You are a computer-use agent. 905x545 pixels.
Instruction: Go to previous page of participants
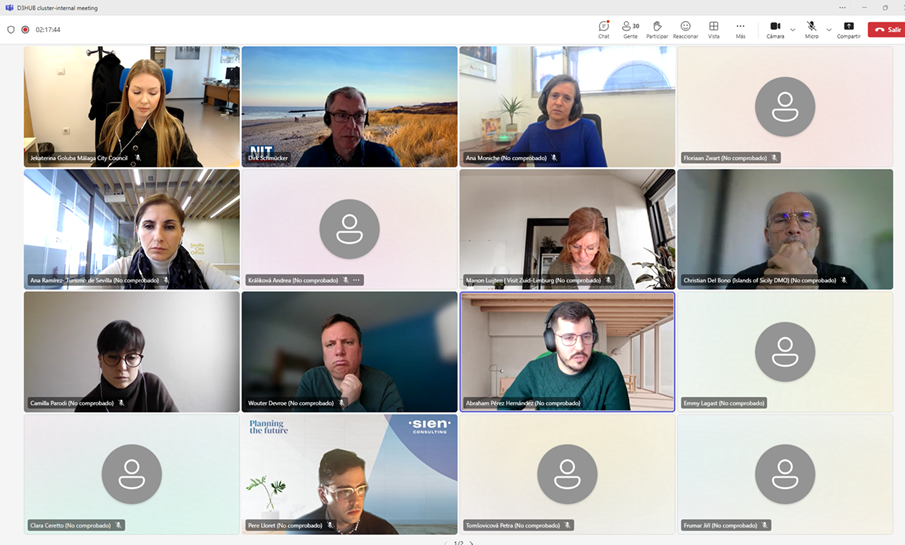click(x=445, y=543)
